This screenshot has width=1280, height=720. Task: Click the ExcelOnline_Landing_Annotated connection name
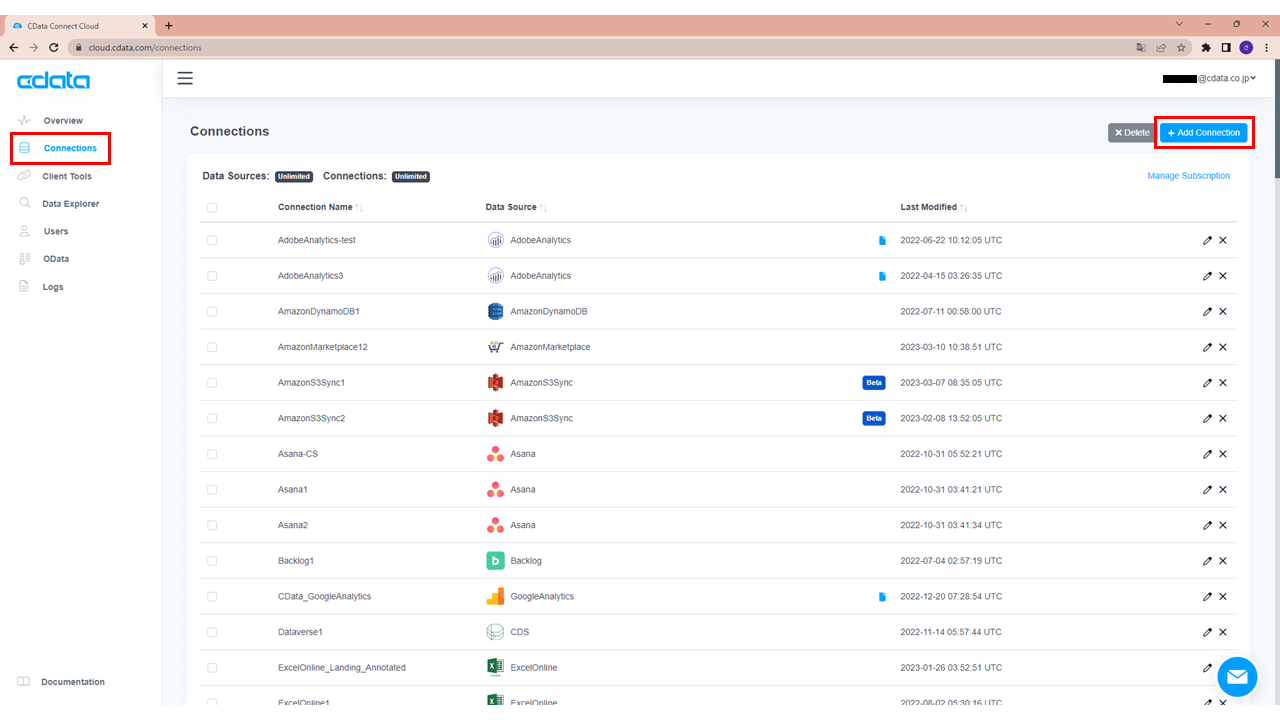pyautogui.click(x=342, y=668)
